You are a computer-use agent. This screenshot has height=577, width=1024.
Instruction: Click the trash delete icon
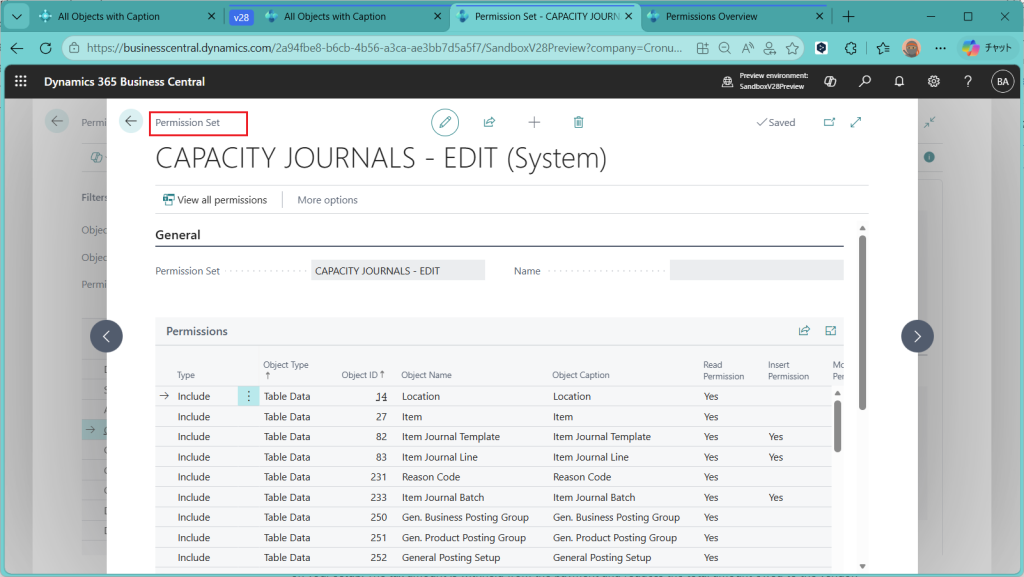point(578,122)
